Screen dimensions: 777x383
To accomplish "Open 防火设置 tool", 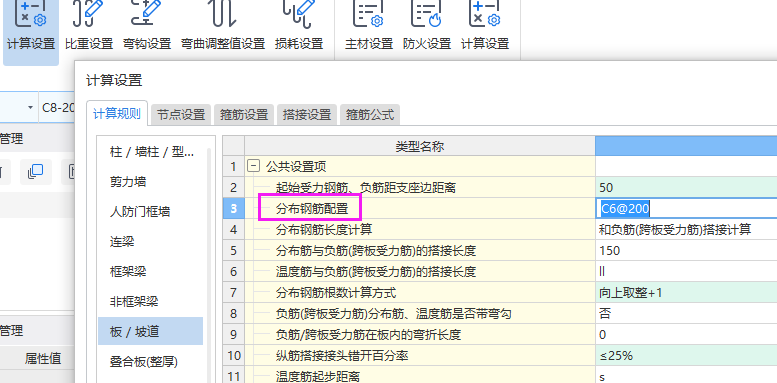I will [427, 27].
